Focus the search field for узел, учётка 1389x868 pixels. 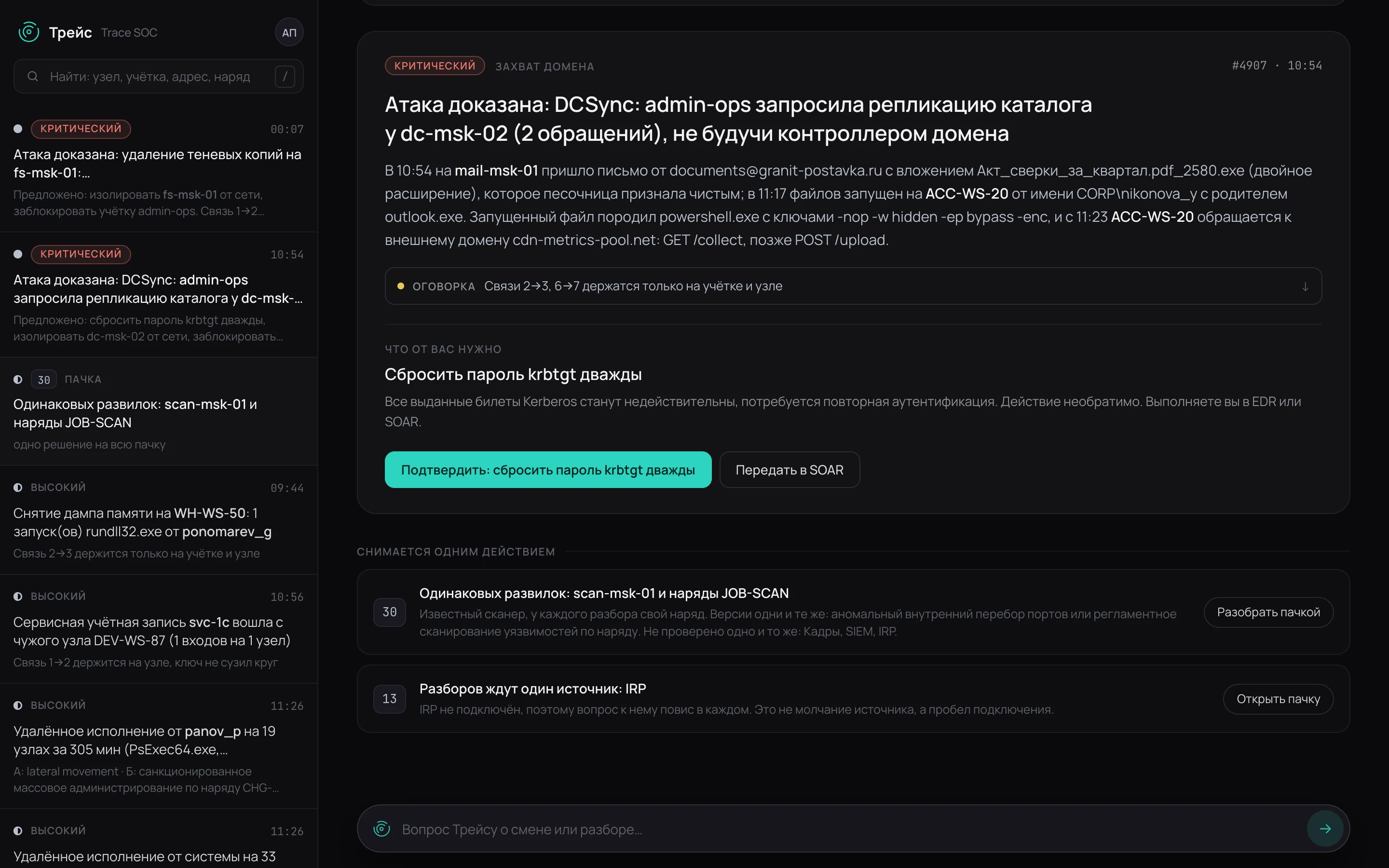pos(158,76)
